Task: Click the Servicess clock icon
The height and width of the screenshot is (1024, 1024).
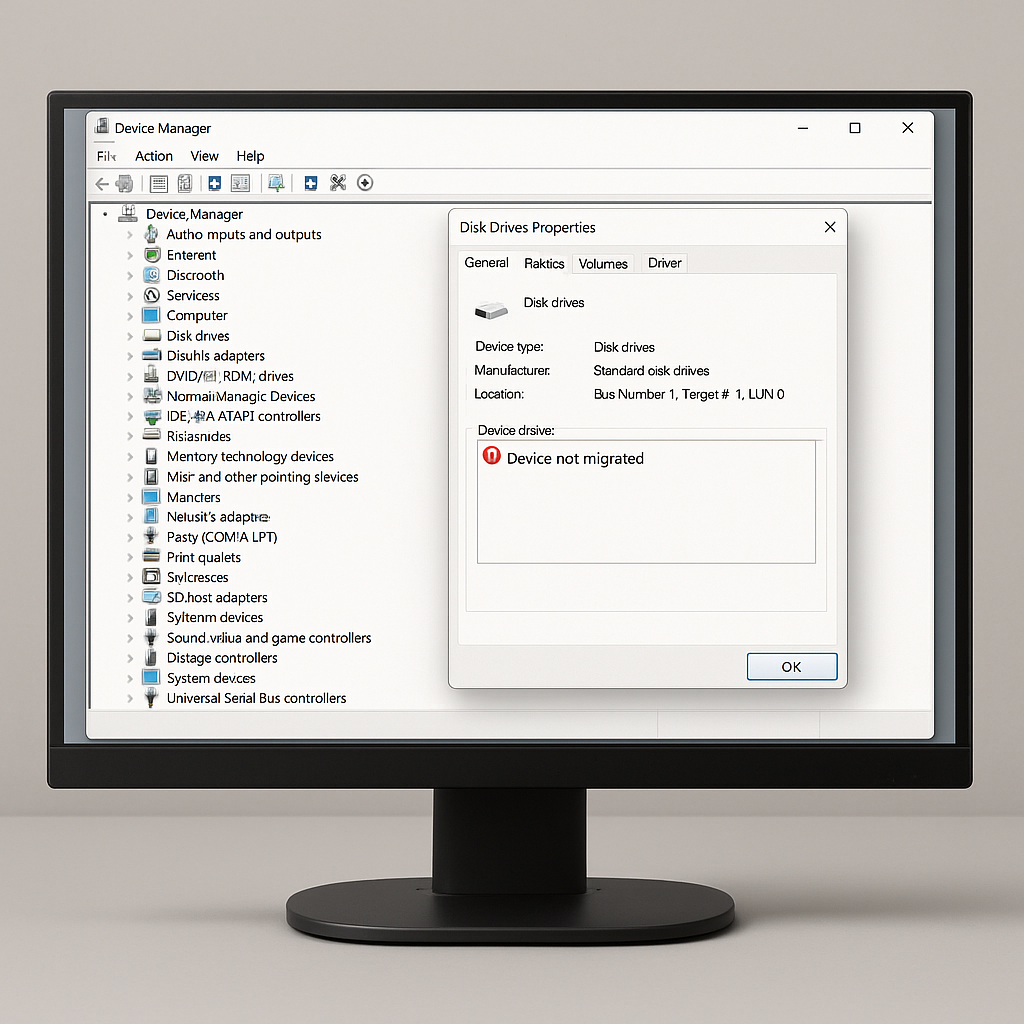Action: click(152, 295)
